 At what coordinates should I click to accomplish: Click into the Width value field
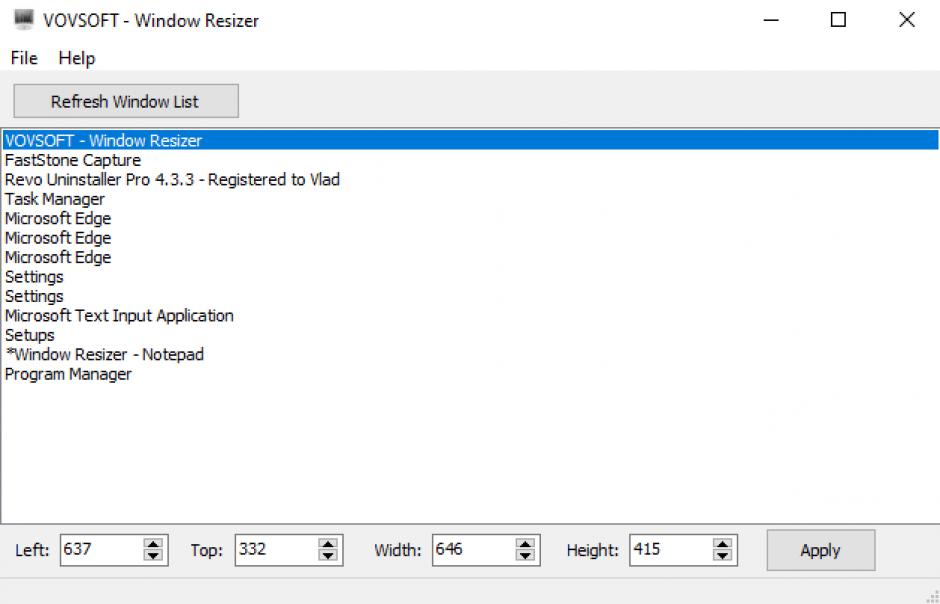pos(474,549)
